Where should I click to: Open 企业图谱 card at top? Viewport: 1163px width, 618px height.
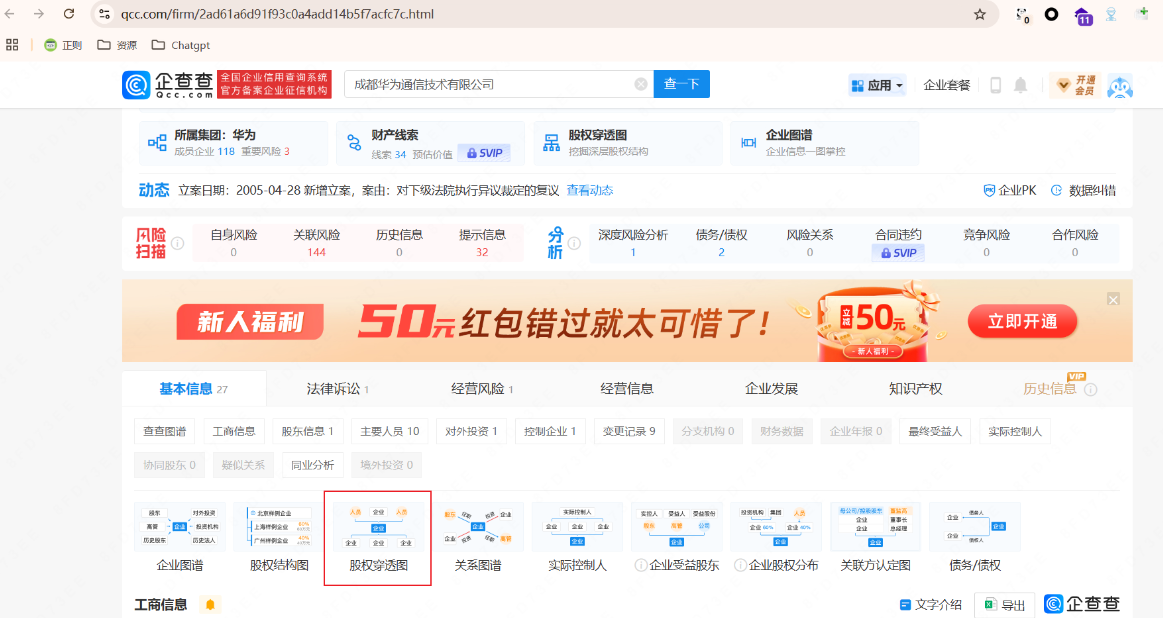coord(824,143)
